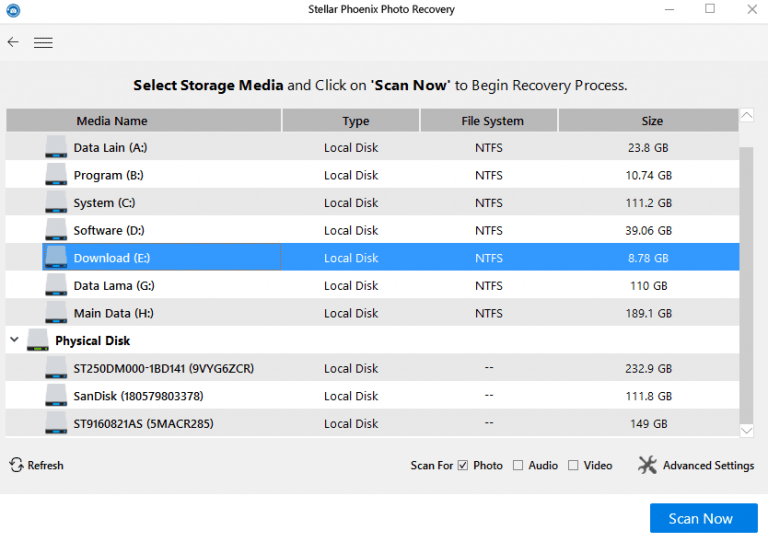Click the drive icon for Data Lama (G:)
This screenshot has height=542, width=768.
coord(56,285)
